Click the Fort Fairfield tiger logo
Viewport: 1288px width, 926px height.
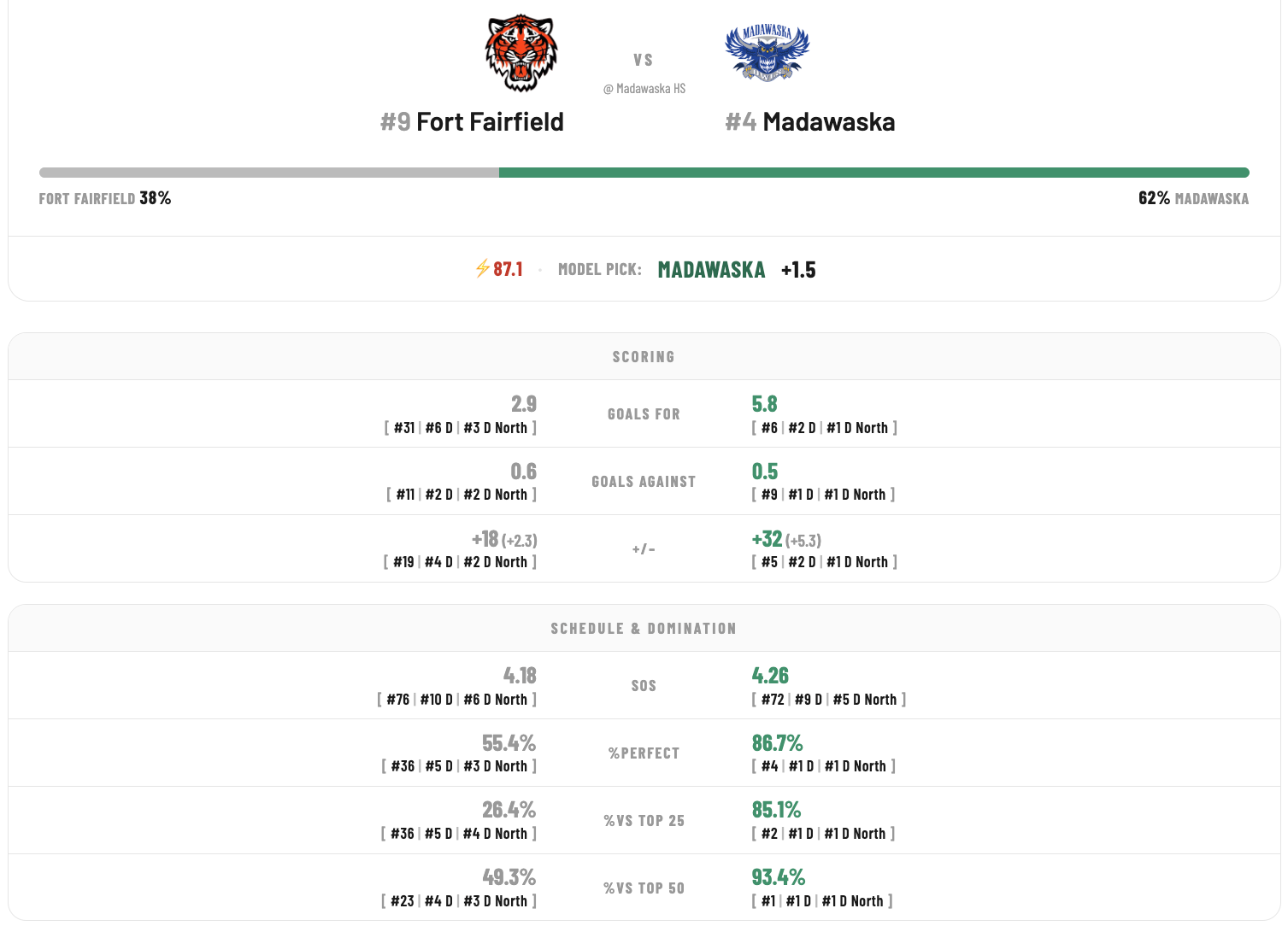point(521,53)
